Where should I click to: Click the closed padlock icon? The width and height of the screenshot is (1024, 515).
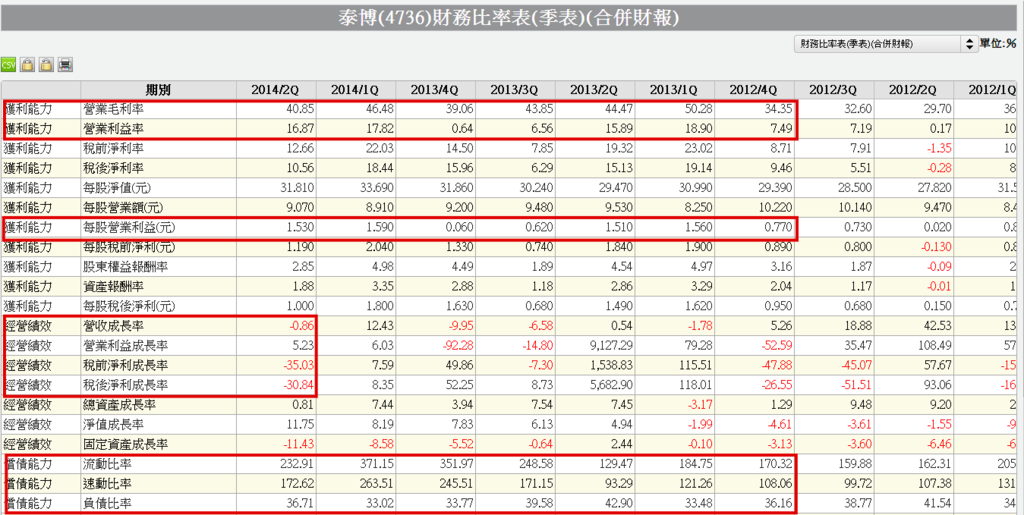click(x=27, y=65)
